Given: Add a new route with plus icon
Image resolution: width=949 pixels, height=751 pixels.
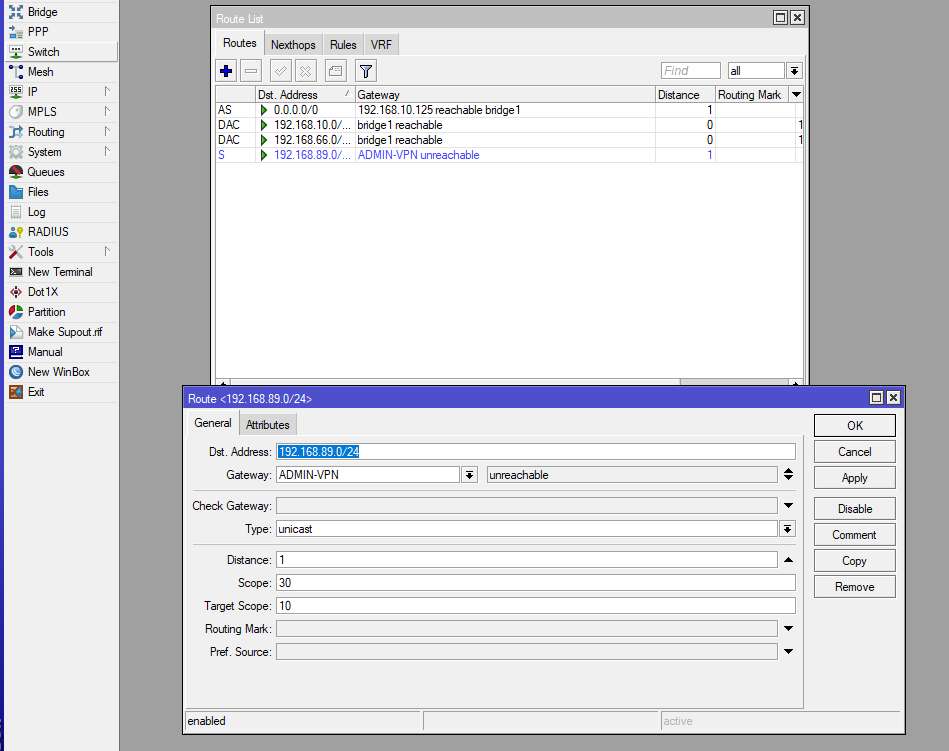Looking at the screenshot, I should coord(226,71).
